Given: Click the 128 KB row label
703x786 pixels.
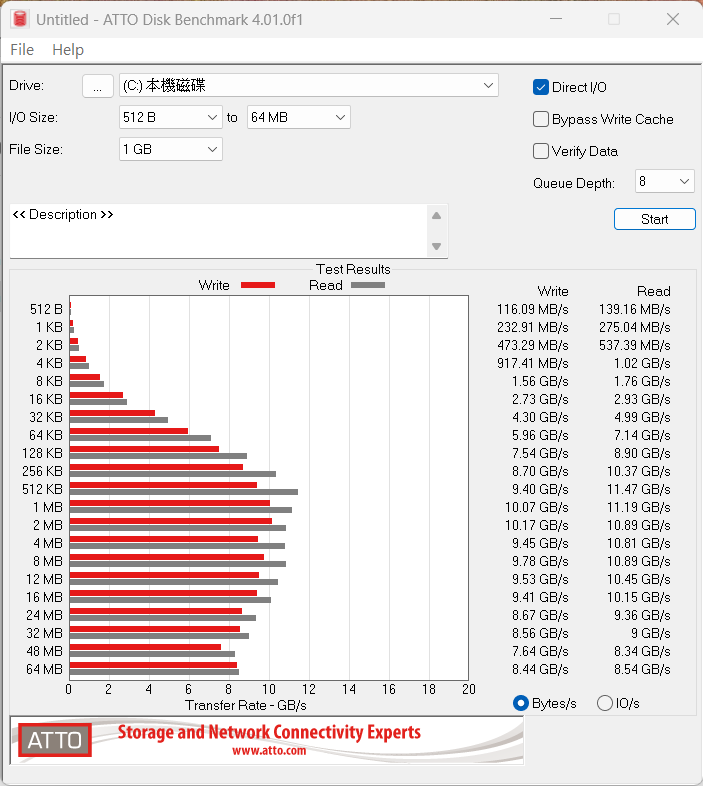Looking at the screenshot, I should click(42, 453).
